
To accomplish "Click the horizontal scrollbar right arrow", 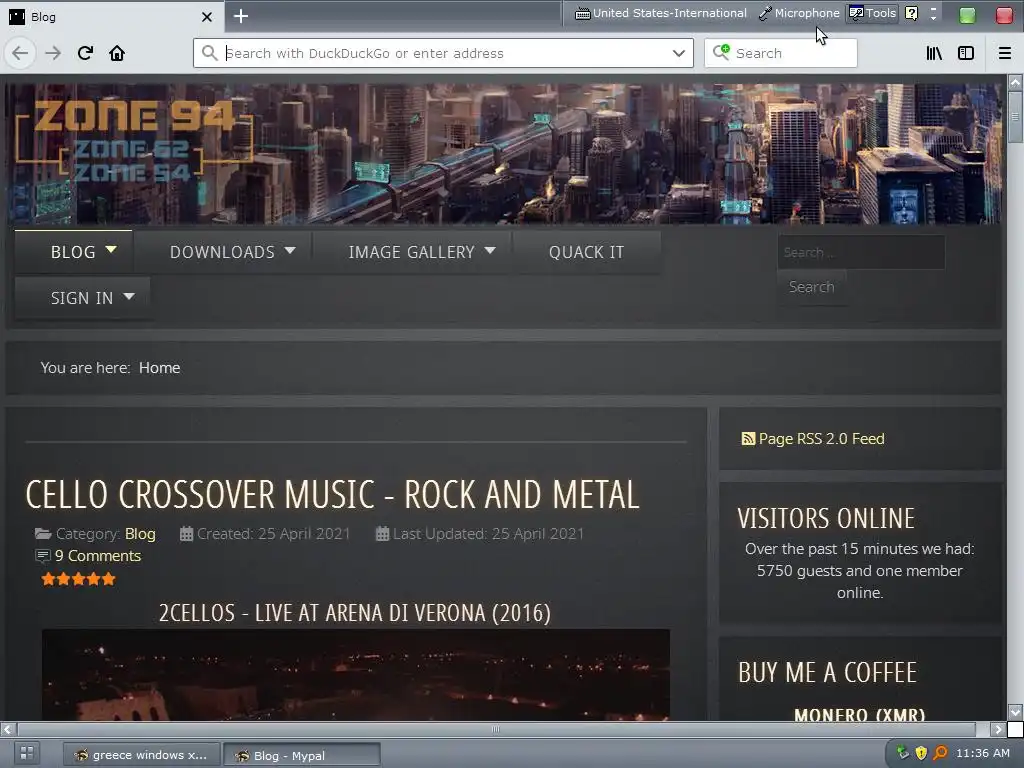I will point(998,729).
